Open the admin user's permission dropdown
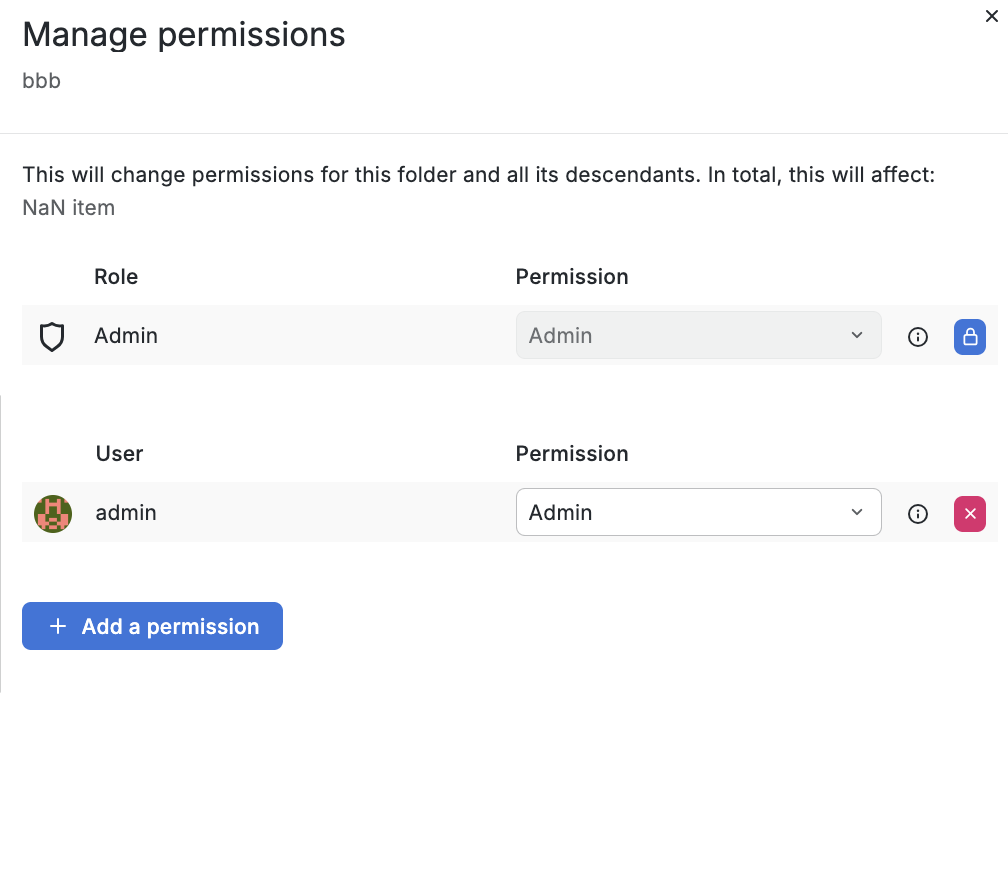This screenshot has height=872, width=1008. tap(698, 512)
